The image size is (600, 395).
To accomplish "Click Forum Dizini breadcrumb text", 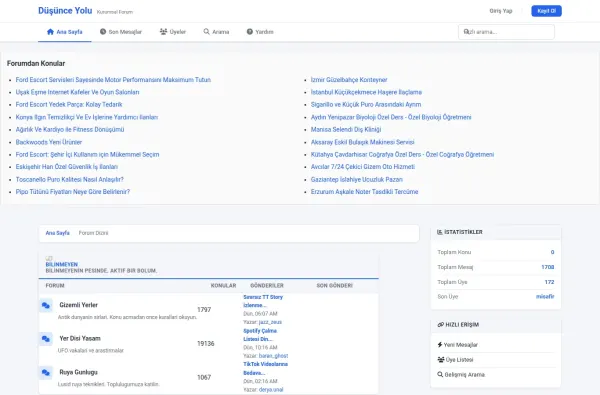I will click(93, 233).
